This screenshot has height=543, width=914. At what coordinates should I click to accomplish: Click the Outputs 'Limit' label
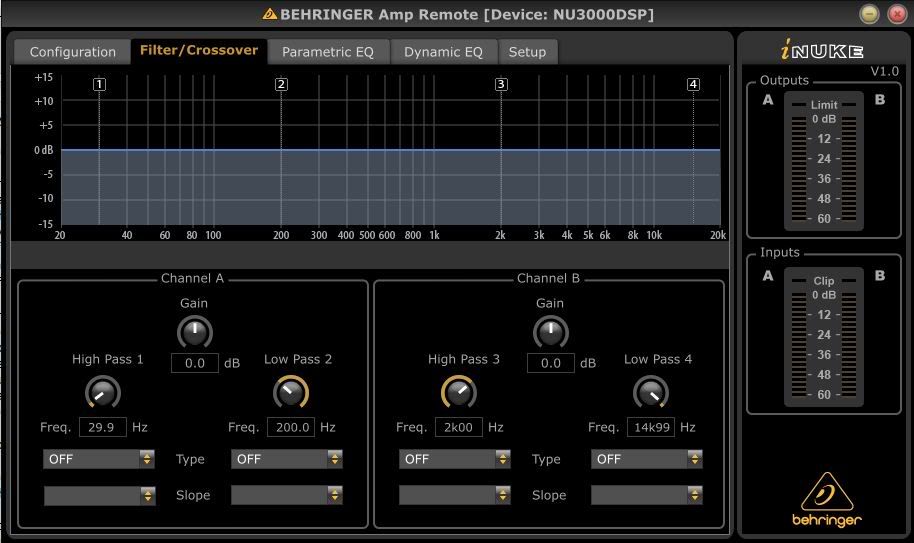[x=824, y=105]
